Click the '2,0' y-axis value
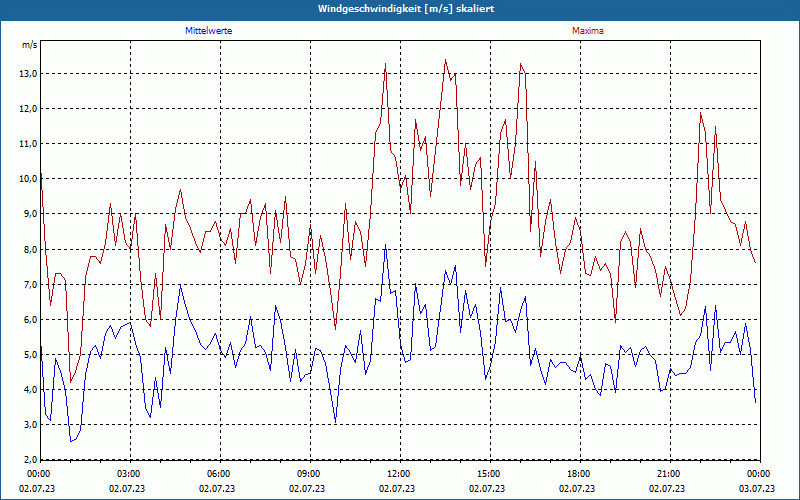Viewport: 800px width, 500px height. click(30, 460)
